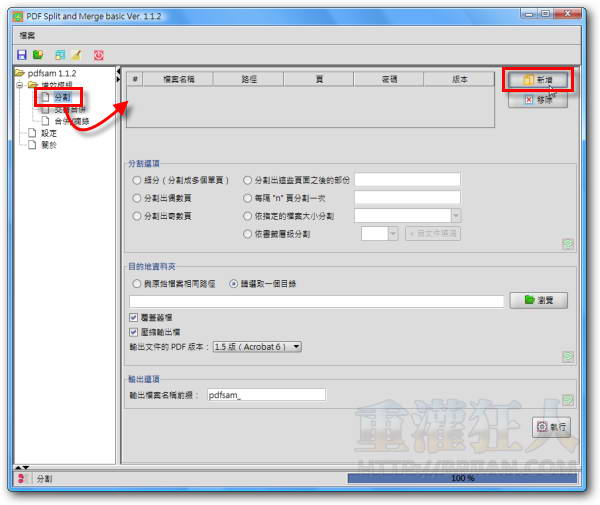Click the small arrows at the tree panel bottom
The width and height of the screenshot is (600, 505).
pyautogui.click(x=22, y=468)
